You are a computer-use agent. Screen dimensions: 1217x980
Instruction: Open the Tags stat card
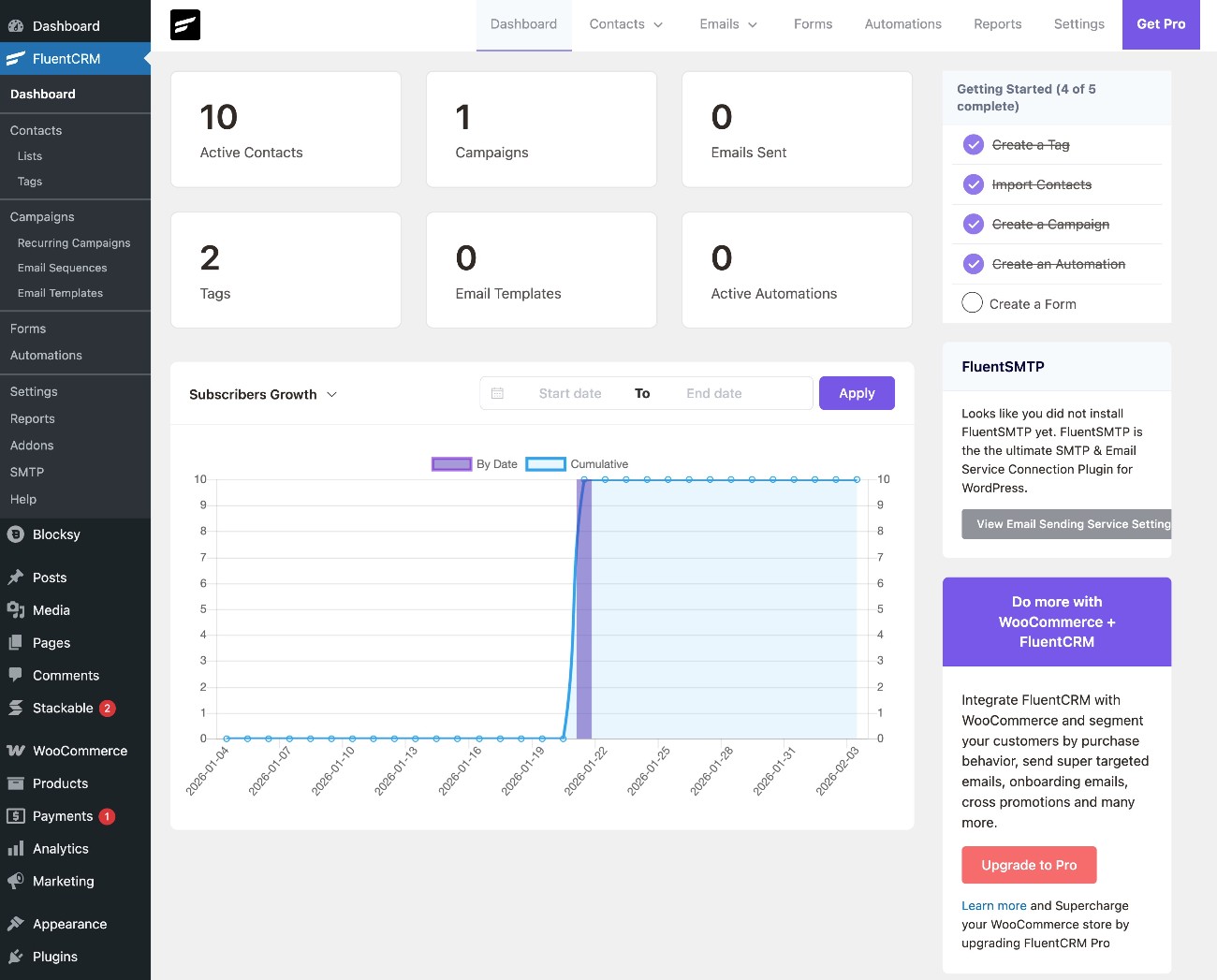click(x=286, y=271)
